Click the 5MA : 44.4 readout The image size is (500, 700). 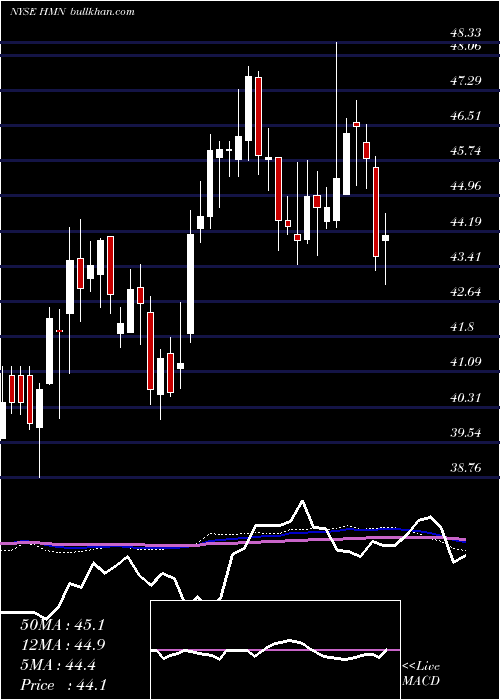58,665
